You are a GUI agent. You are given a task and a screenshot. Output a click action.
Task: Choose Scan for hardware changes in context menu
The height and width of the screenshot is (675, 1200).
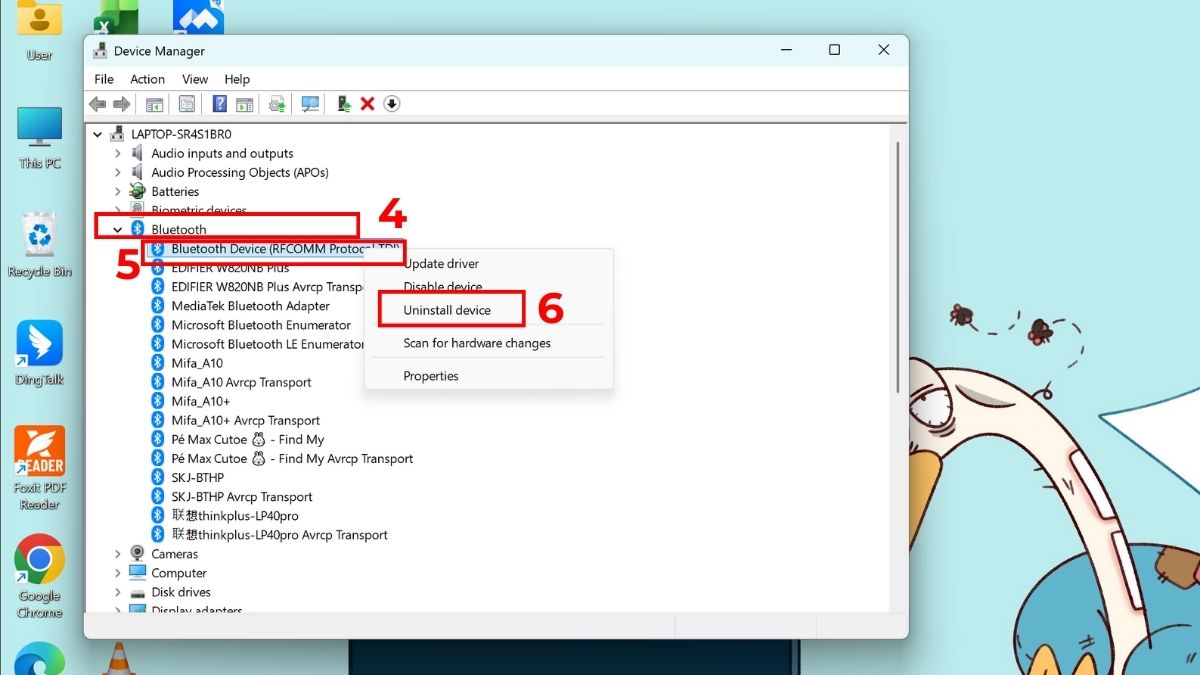(x=488, y=343)
